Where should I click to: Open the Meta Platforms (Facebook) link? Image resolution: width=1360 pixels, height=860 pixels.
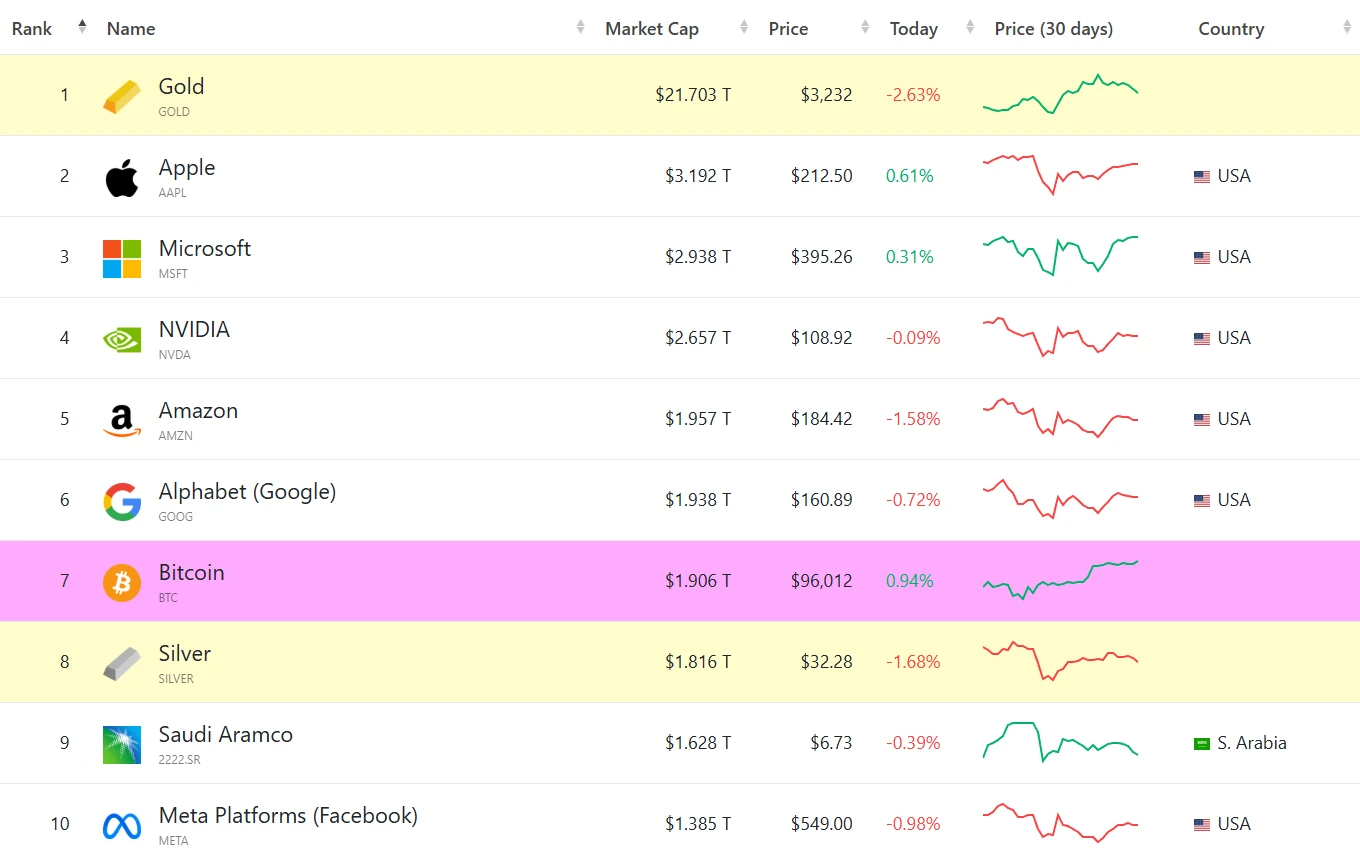(288, 815)
